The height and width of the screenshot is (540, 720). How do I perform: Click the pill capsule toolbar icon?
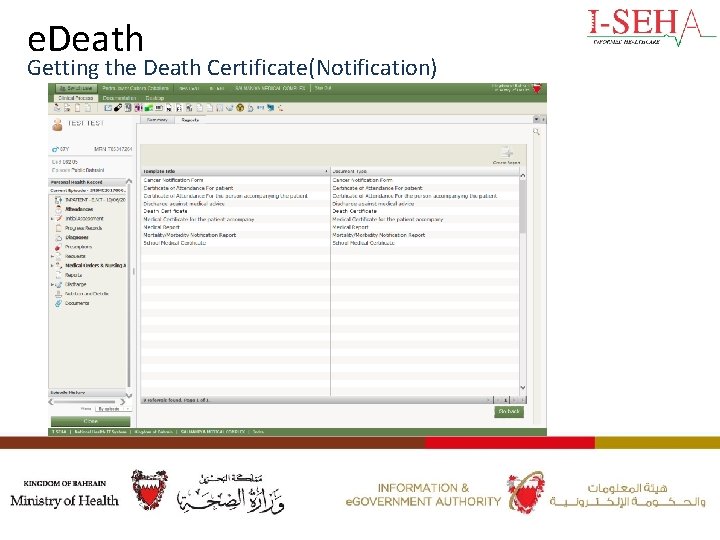pyautogui.click(x=118, y=108)
